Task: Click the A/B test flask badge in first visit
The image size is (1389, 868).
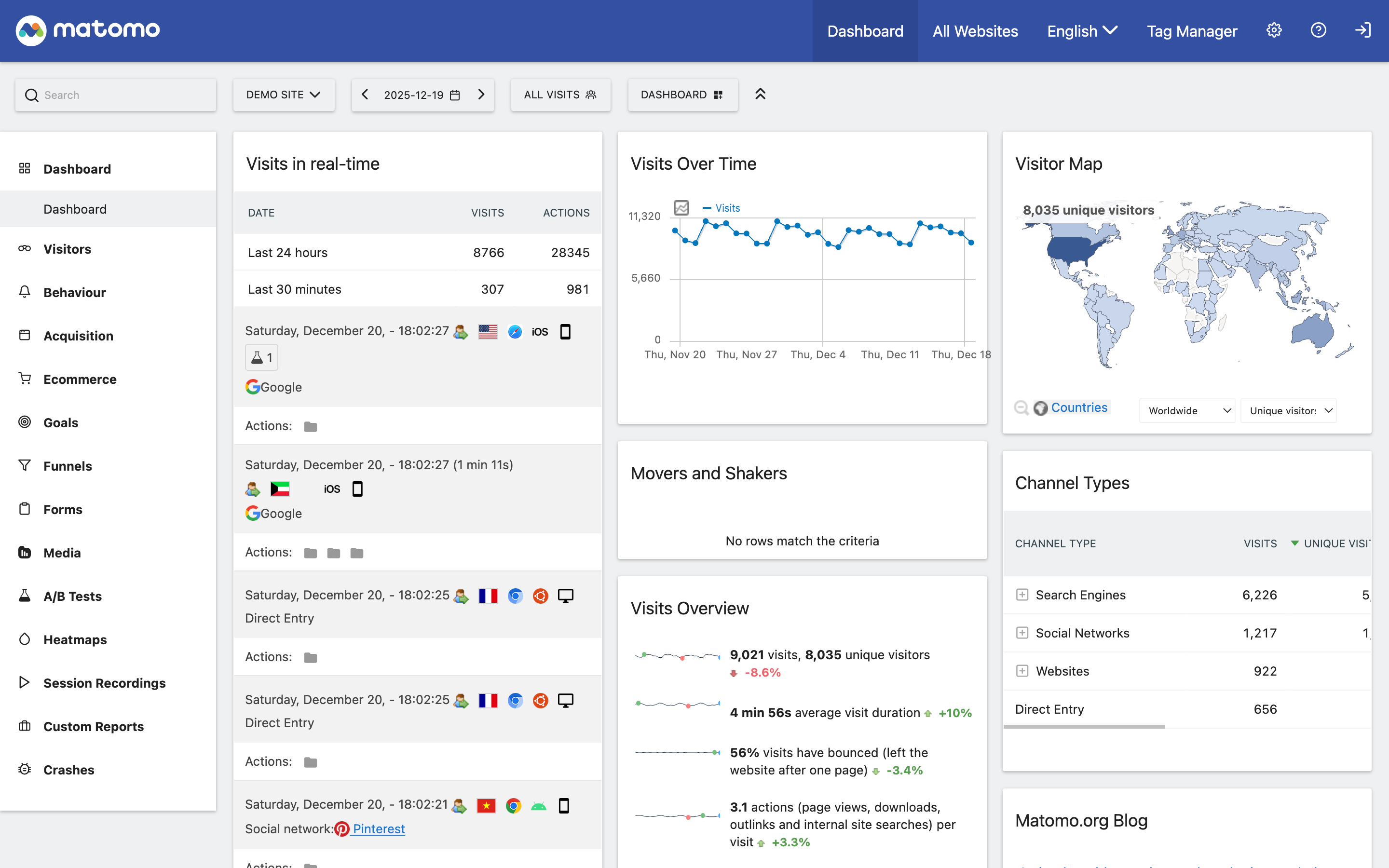Action: coord(261,358)
